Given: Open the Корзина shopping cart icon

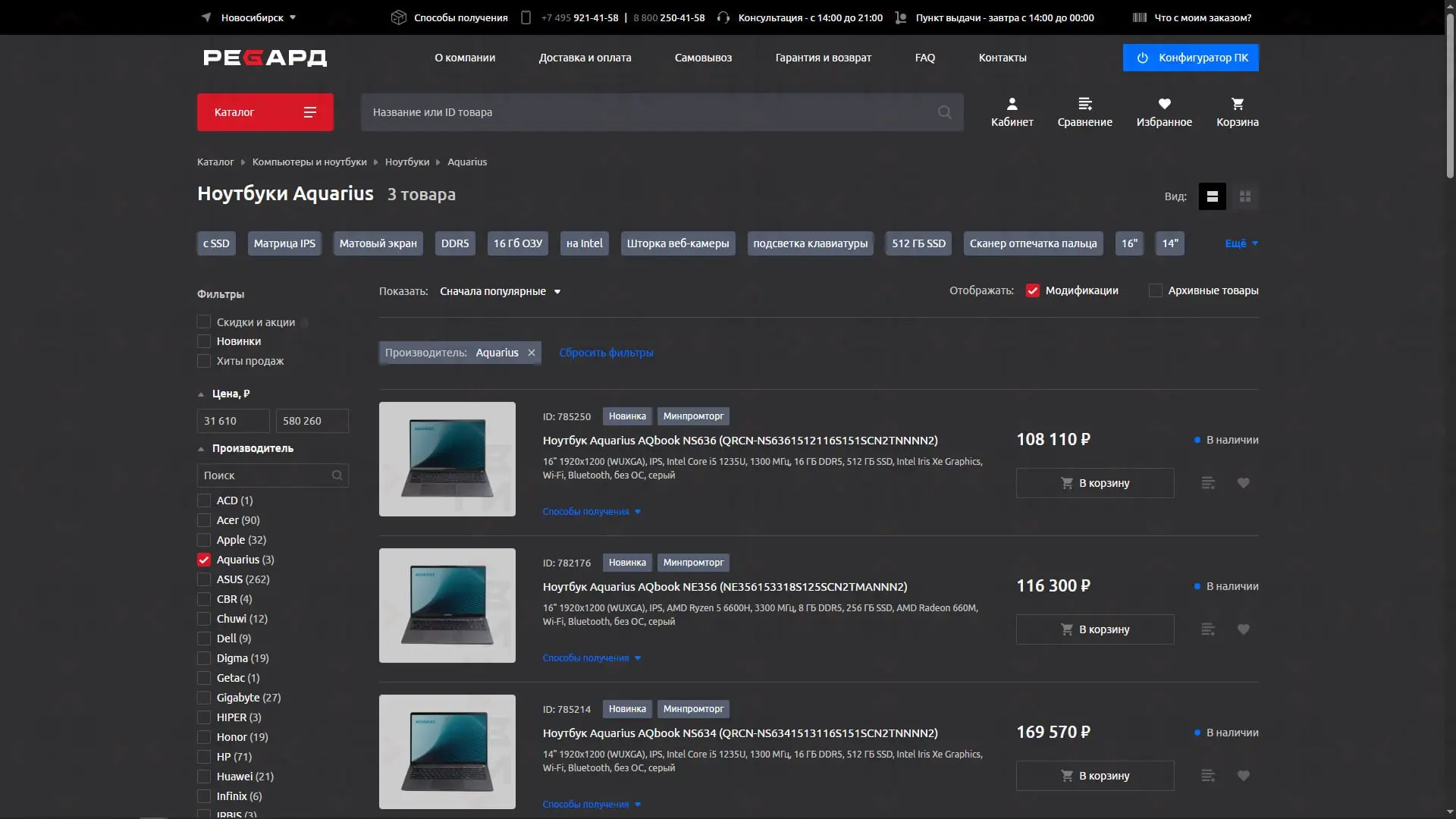Looking at the screenshot, I should [x=1237, y=111].
